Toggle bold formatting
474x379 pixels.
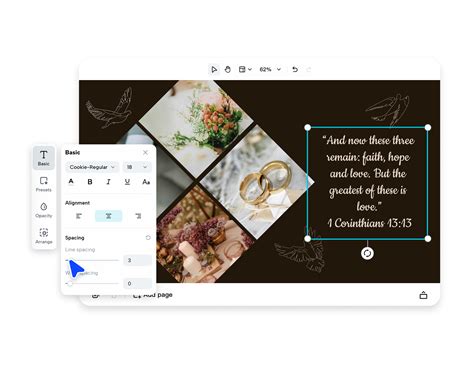coord(90,182)
